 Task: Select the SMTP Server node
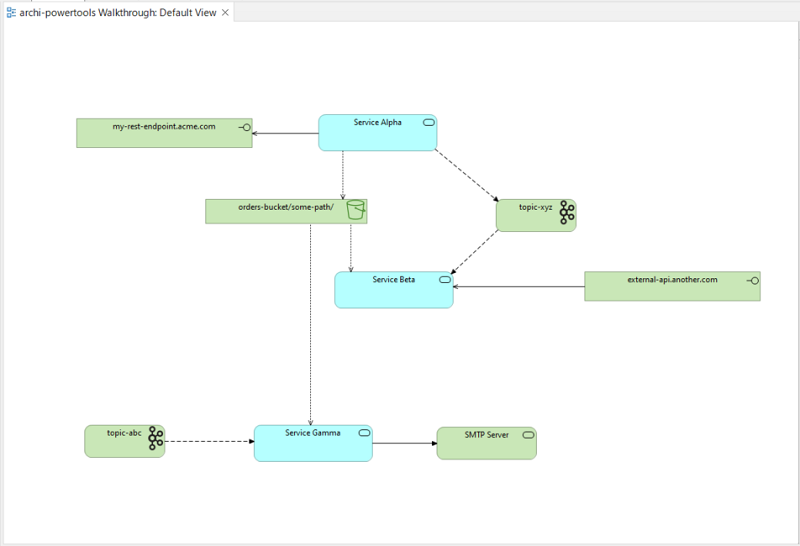487,443
